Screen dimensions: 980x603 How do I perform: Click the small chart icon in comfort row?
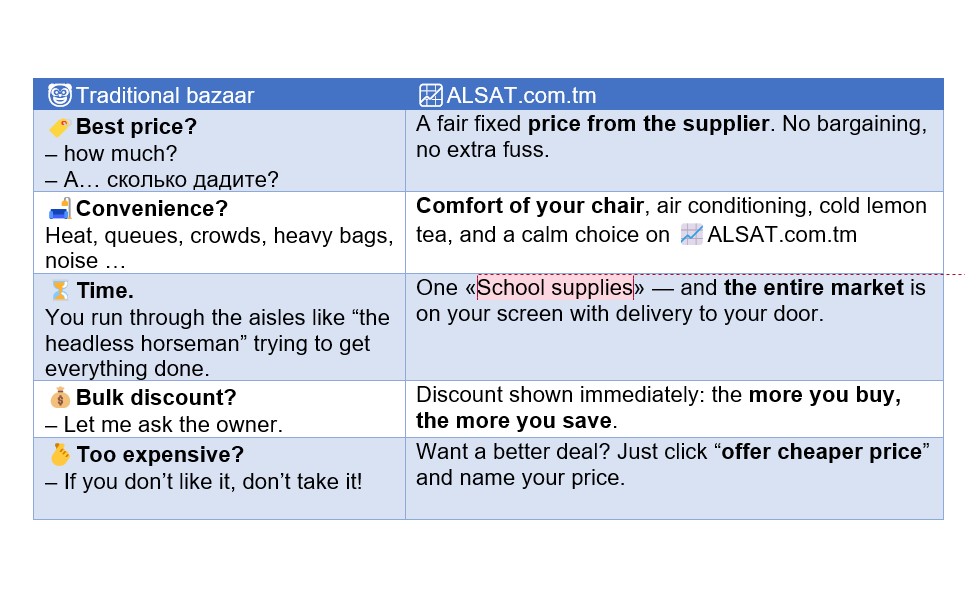pyautogui.click(x=691, y=235)
